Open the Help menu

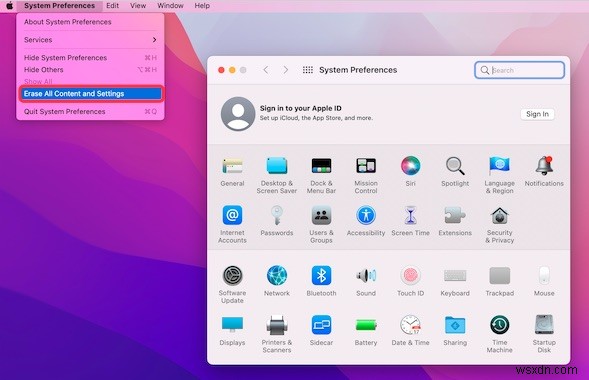[202, 6]
